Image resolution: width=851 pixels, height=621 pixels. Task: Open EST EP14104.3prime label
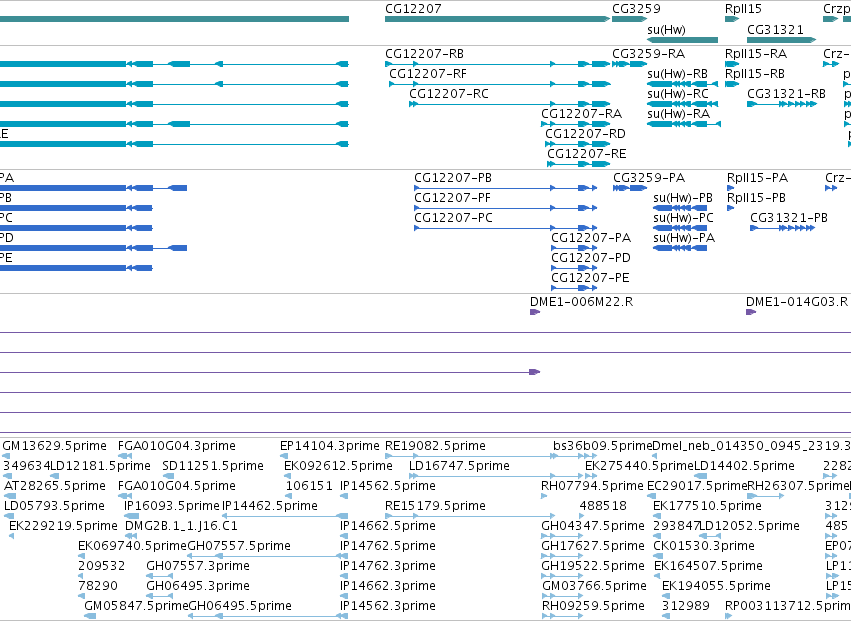coord(329,446)
